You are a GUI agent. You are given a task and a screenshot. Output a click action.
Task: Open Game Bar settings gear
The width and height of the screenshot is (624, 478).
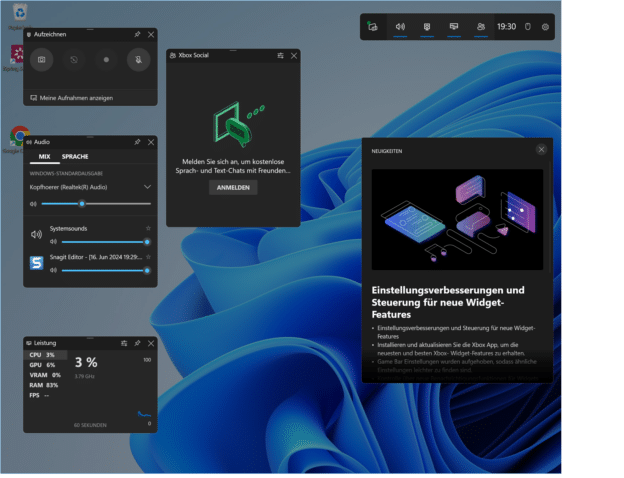pos(545,27)
